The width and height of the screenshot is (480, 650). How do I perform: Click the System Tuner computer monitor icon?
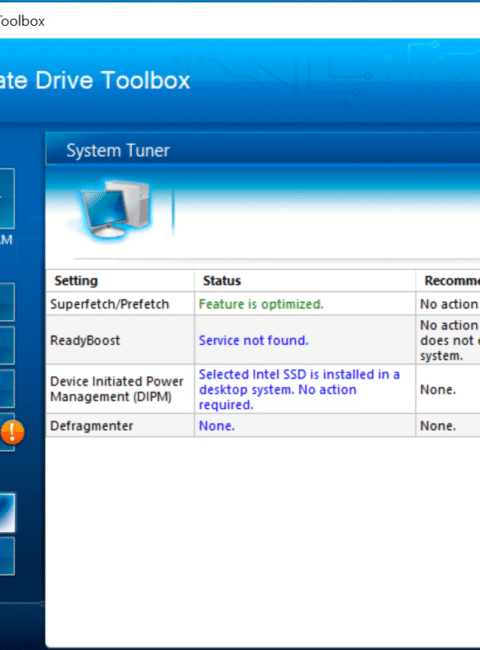[x=114, y=209]
